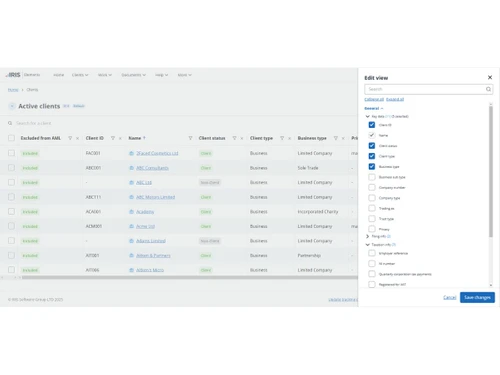Click the search icon left of client search
Image resolution: width=500 pixels, height=375 pixels.
point(10,123)
